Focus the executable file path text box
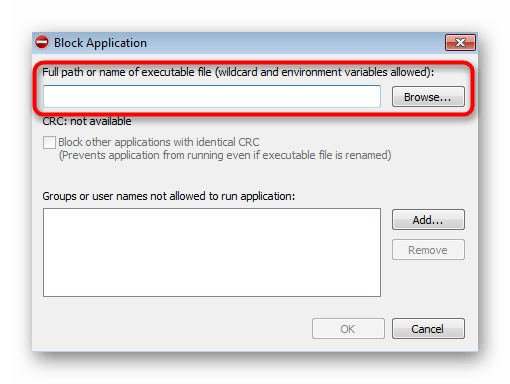This screenshot has height=384, width=510. pyautogui.click(x=212, y=96)
